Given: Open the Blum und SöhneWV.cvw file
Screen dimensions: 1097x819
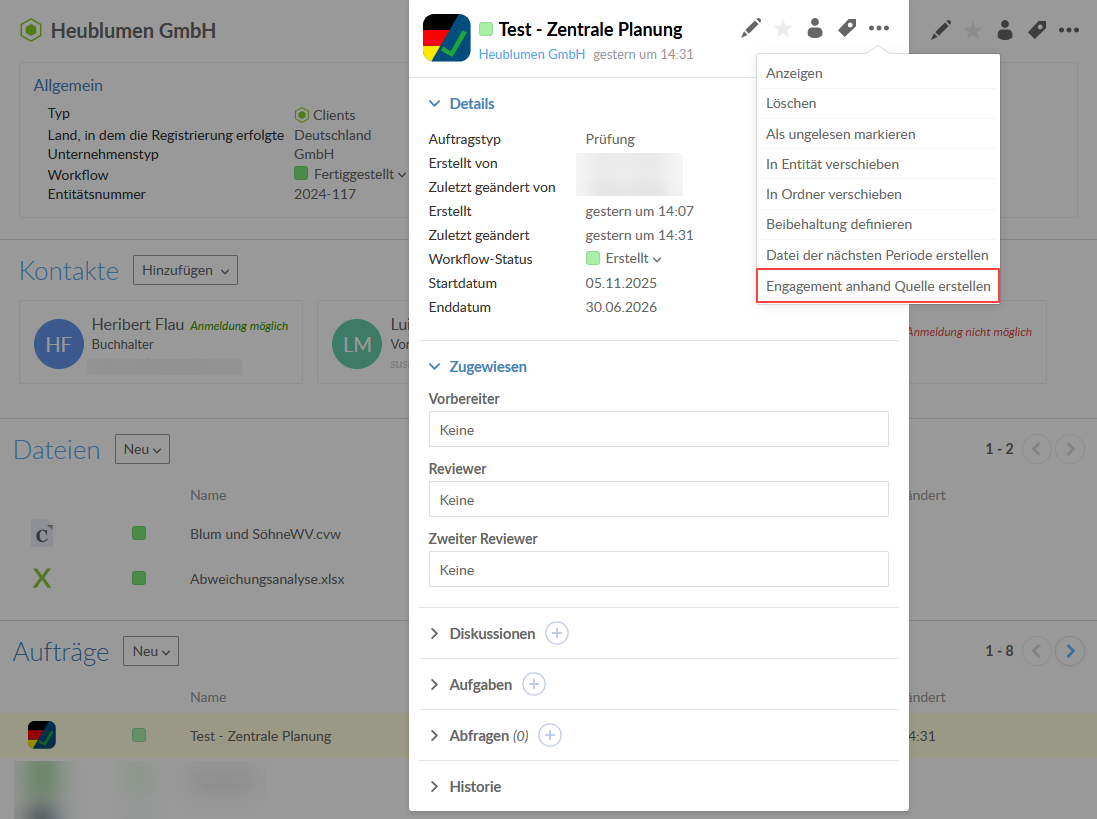Looking at the screenshot, I should click(265, 534).
